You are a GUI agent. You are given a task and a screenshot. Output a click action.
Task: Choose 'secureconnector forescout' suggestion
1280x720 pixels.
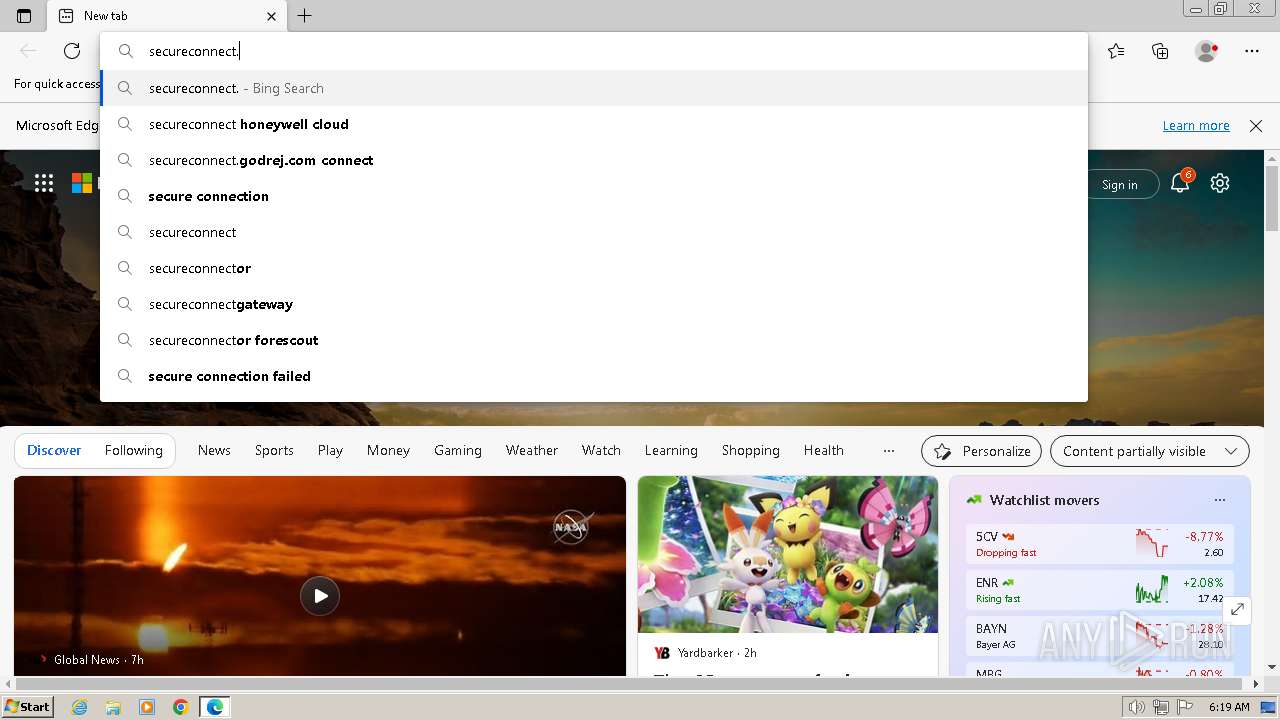point(594,340)
